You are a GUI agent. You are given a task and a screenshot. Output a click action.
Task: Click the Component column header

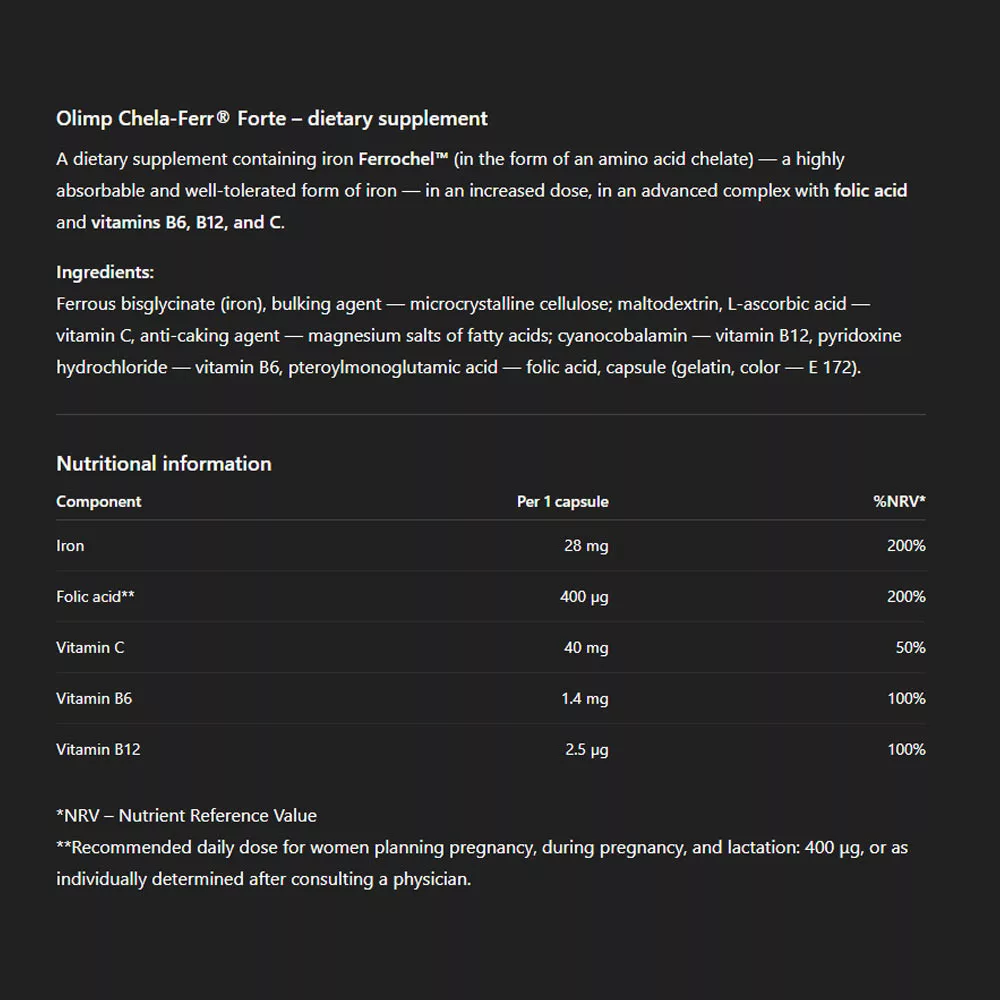pyautogui.click(x=99, y=502)
